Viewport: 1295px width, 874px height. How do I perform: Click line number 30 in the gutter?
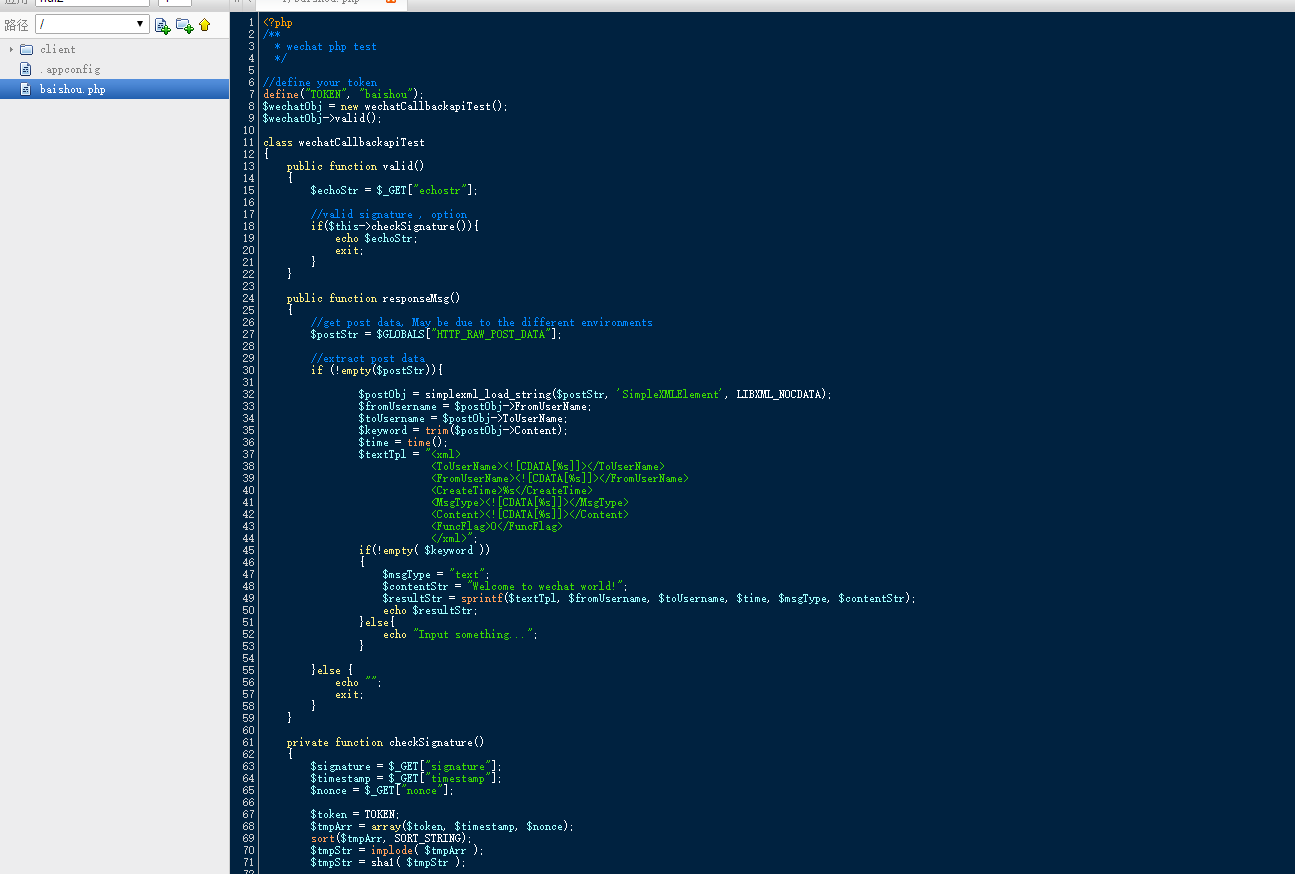[248, 370]
